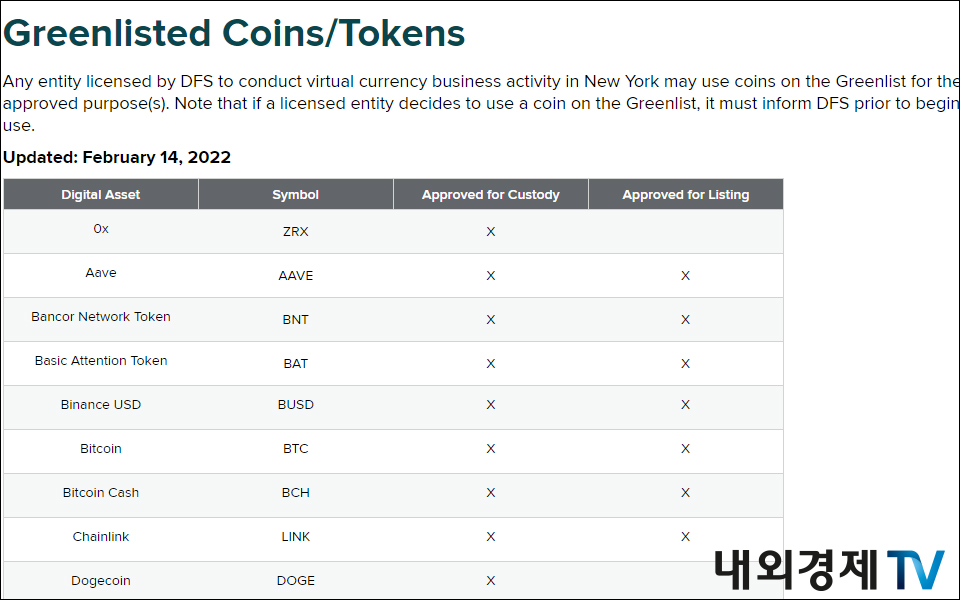Screen dimensions: 960x600
Task: Click the TV logo watermark
Action: (915, 569)
